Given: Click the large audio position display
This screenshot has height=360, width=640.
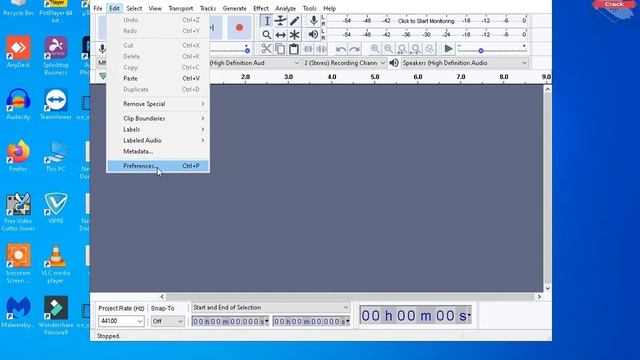Looking at the screenshot, I should tap(416, 315).
